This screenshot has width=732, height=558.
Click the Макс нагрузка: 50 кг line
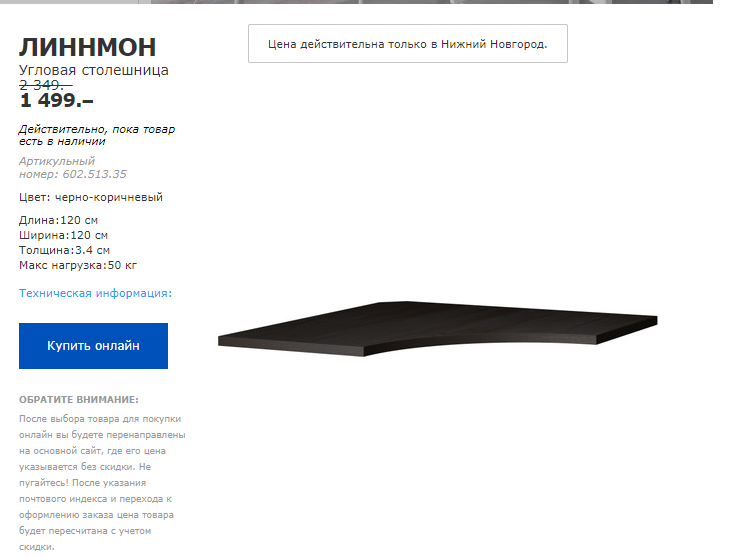[x=78, y=265]
